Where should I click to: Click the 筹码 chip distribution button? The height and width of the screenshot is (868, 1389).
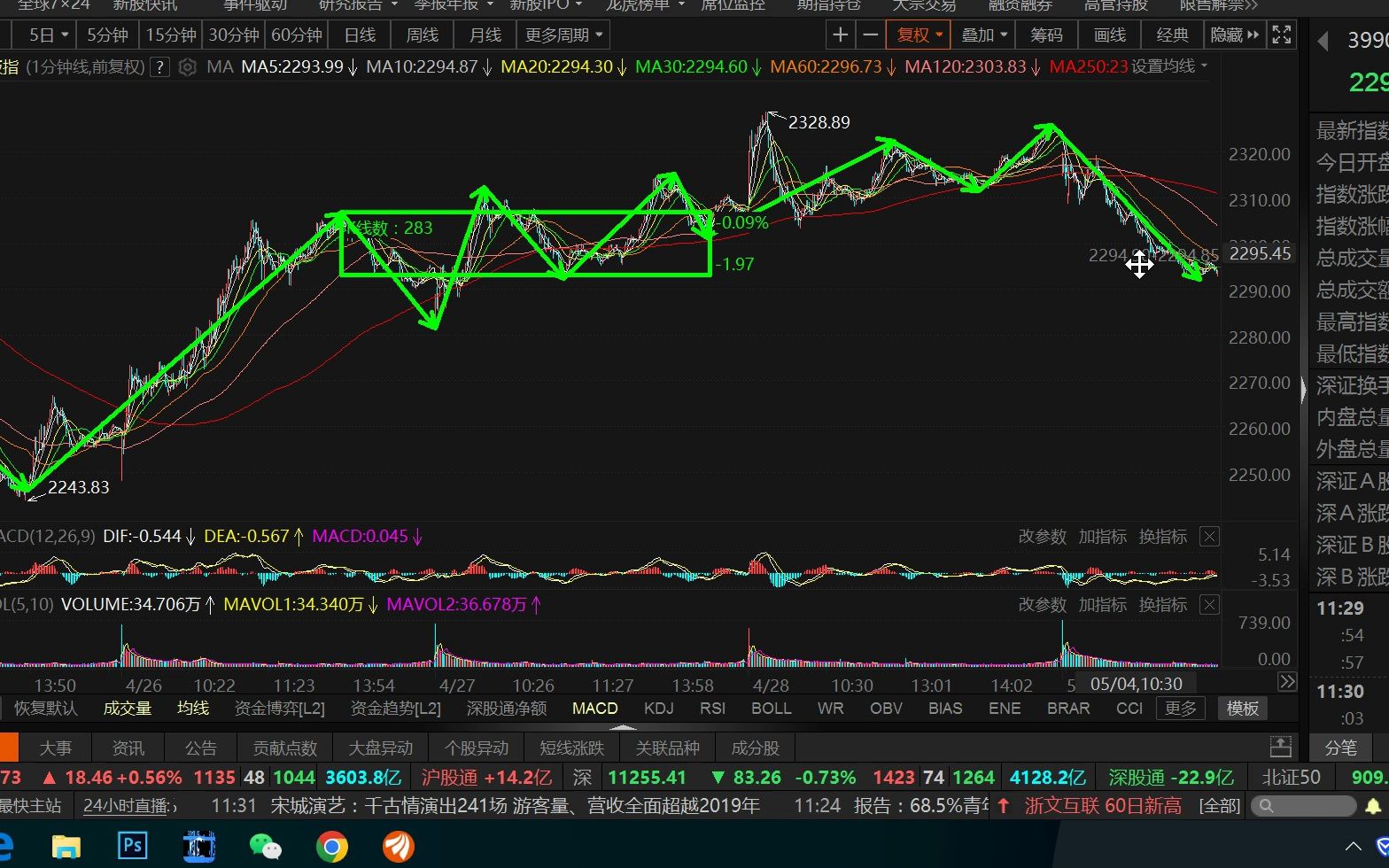[x=1046, y=35]
